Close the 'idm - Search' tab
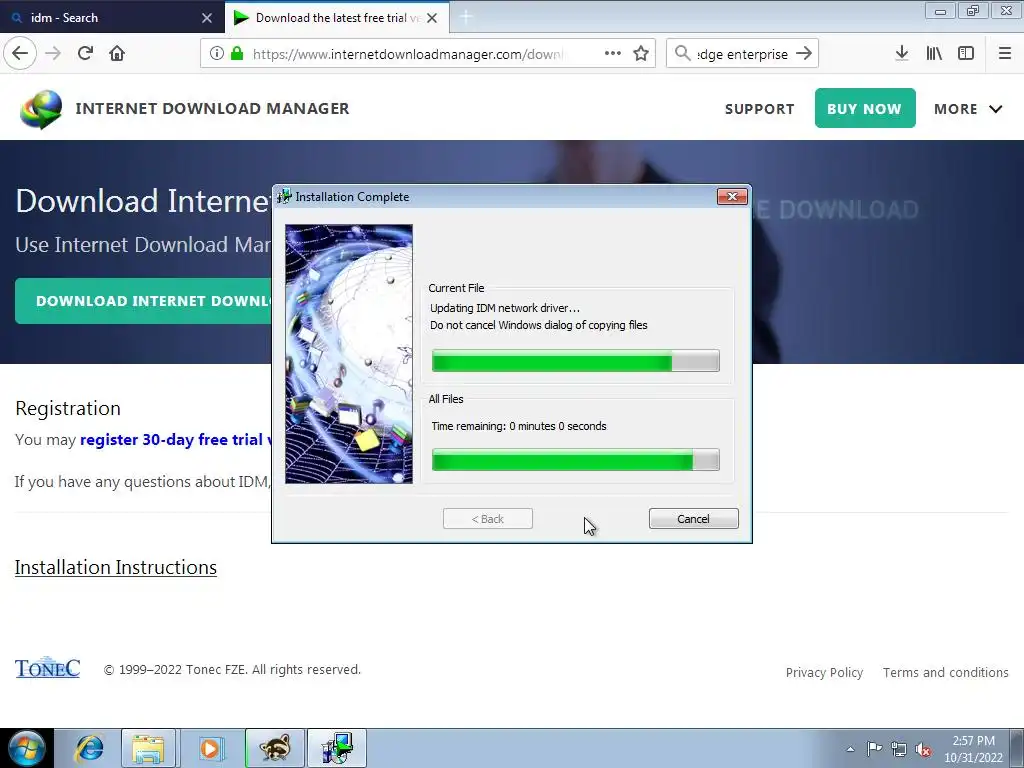This screenshot has width=1024, height=768. (207, 18)
